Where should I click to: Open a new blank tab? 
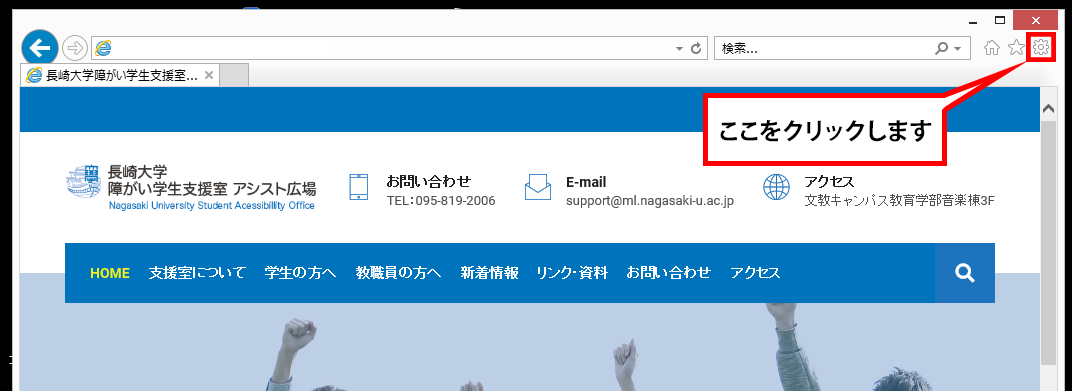coord(234,75)
